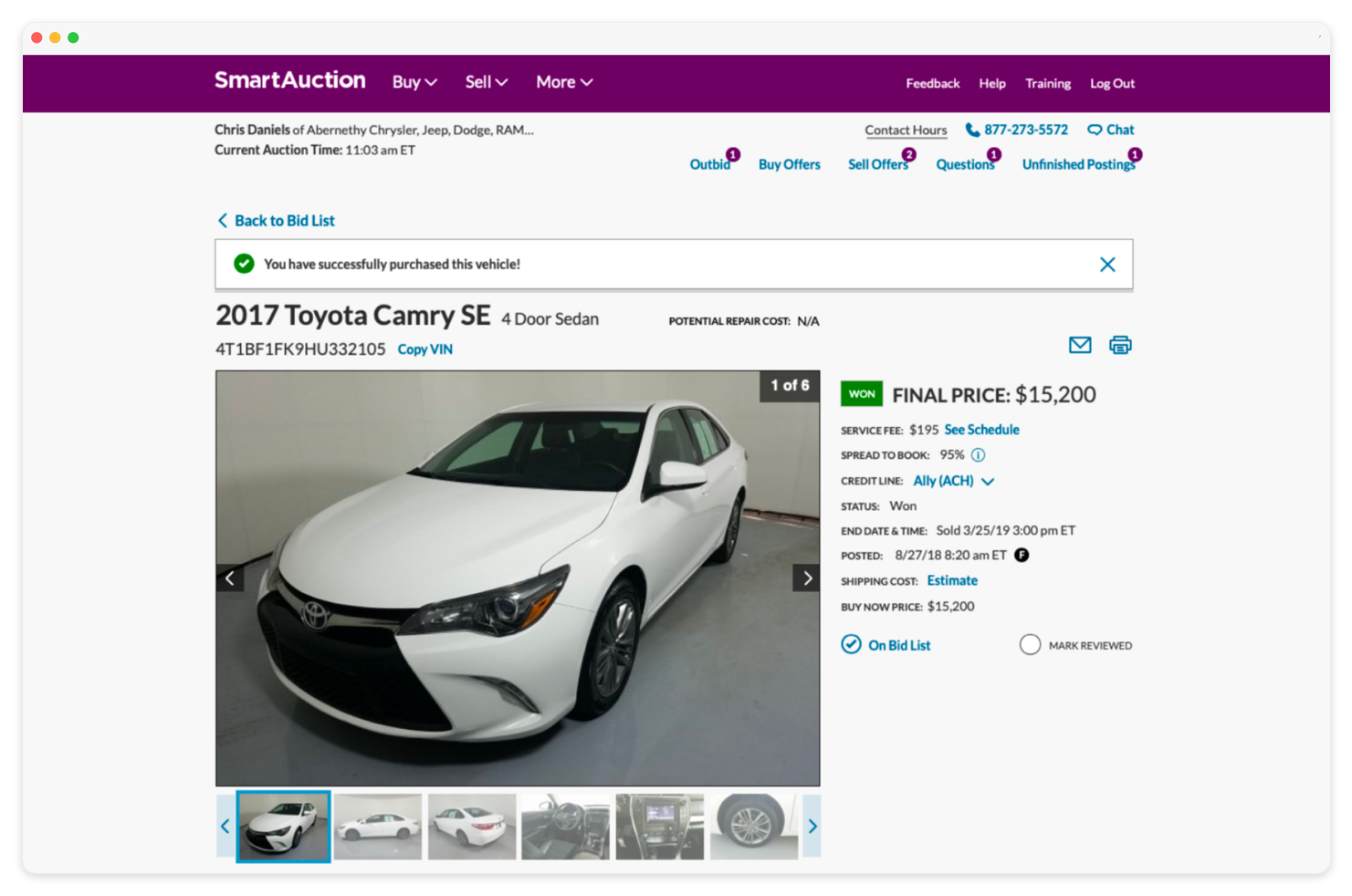Screen dimensions: 1352x896
Task: Click the Feedback link in header
Action: click(x=932, y=83)
